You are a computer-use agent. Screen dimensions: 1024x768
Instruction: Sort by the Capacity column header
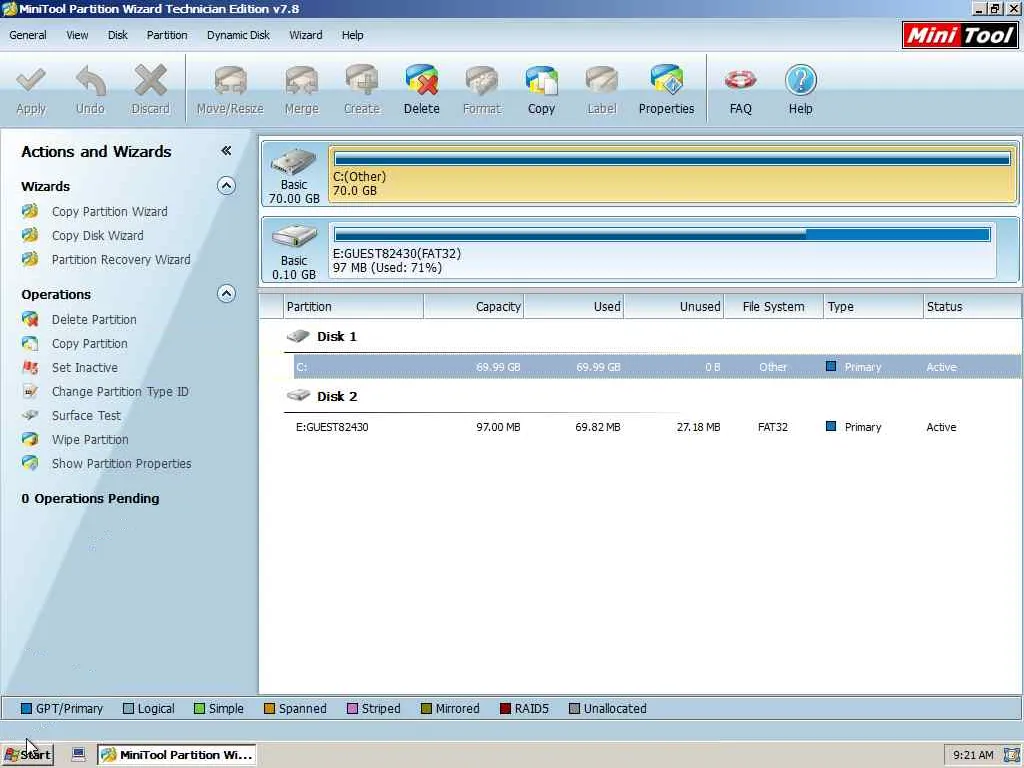473,306
